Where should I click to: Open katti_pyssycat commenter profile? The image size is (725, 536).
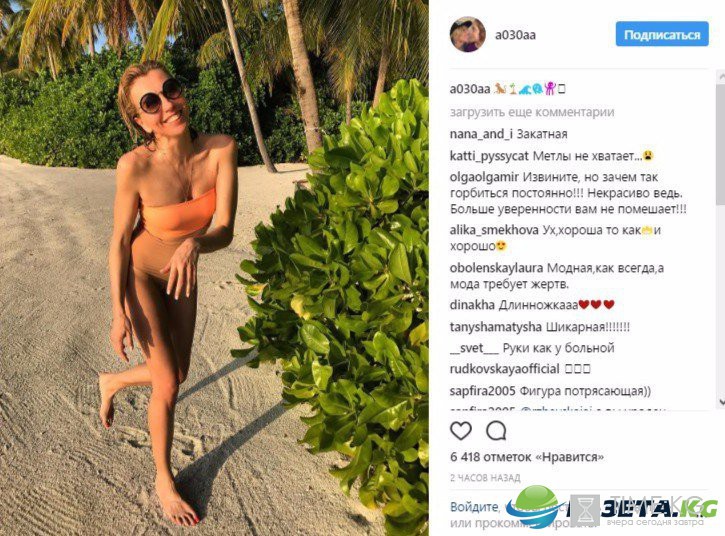click(489, 156)
